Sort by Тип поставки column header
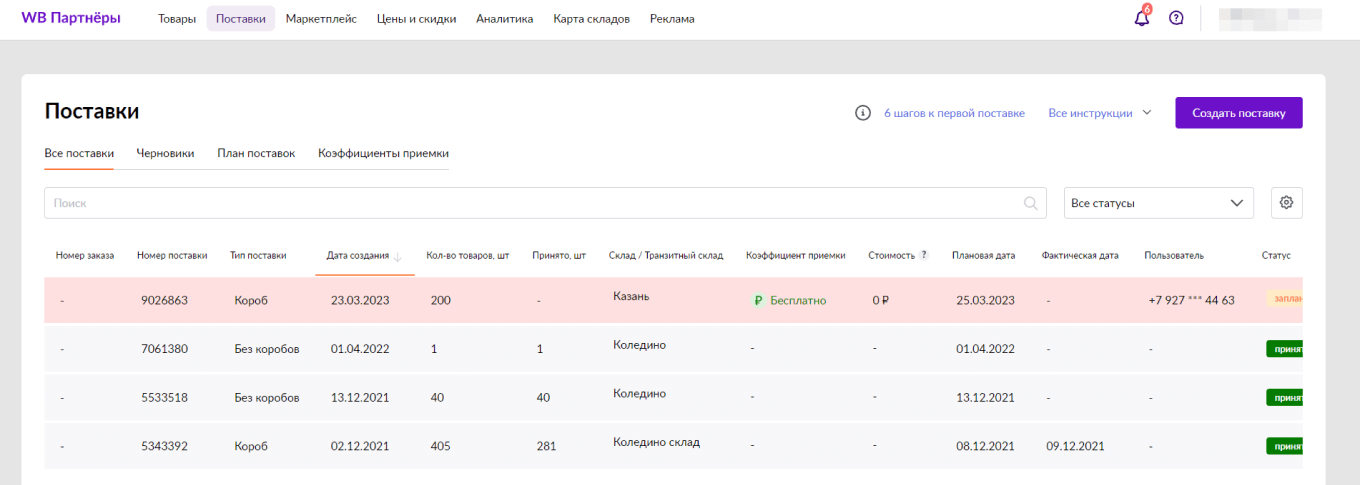Viewport: 1360px width, 485px height. click(x=258, y=256)
